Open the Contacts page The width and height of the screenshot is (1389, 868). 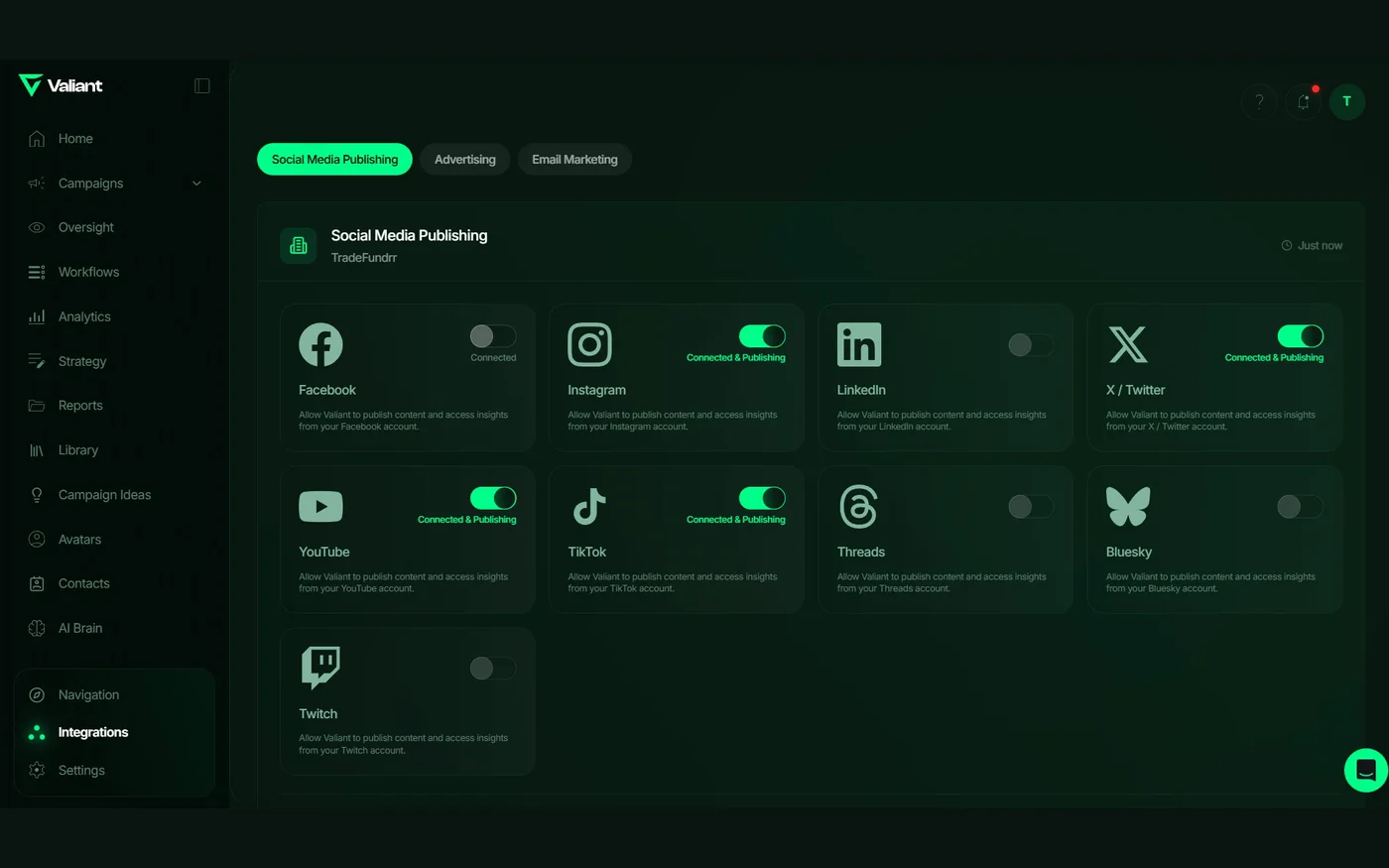click(x=83, y=583)
